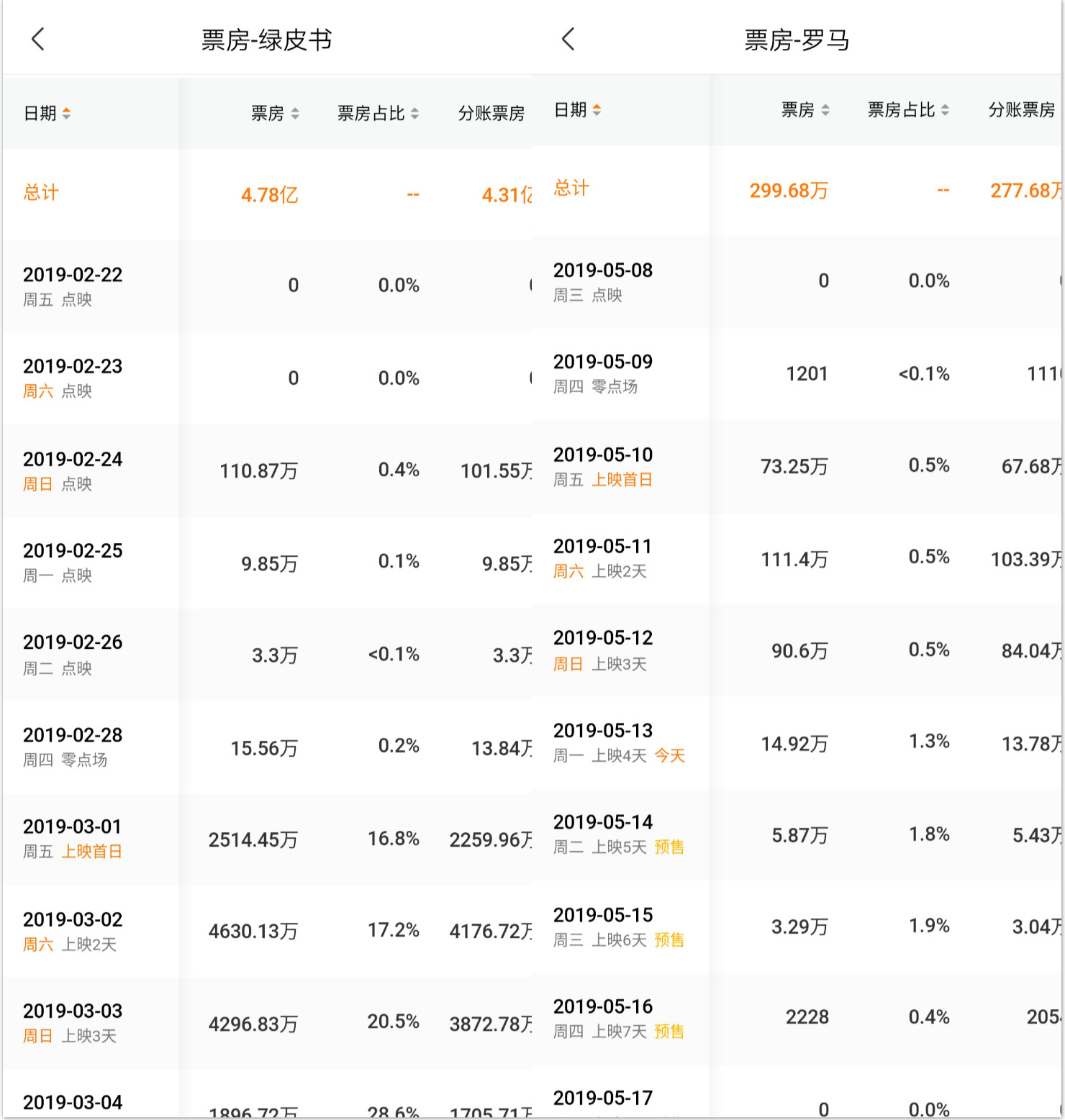Sort 绿皮书 table by 票房
This screenshot has width=1065, height=1120.
click(275, 113)
